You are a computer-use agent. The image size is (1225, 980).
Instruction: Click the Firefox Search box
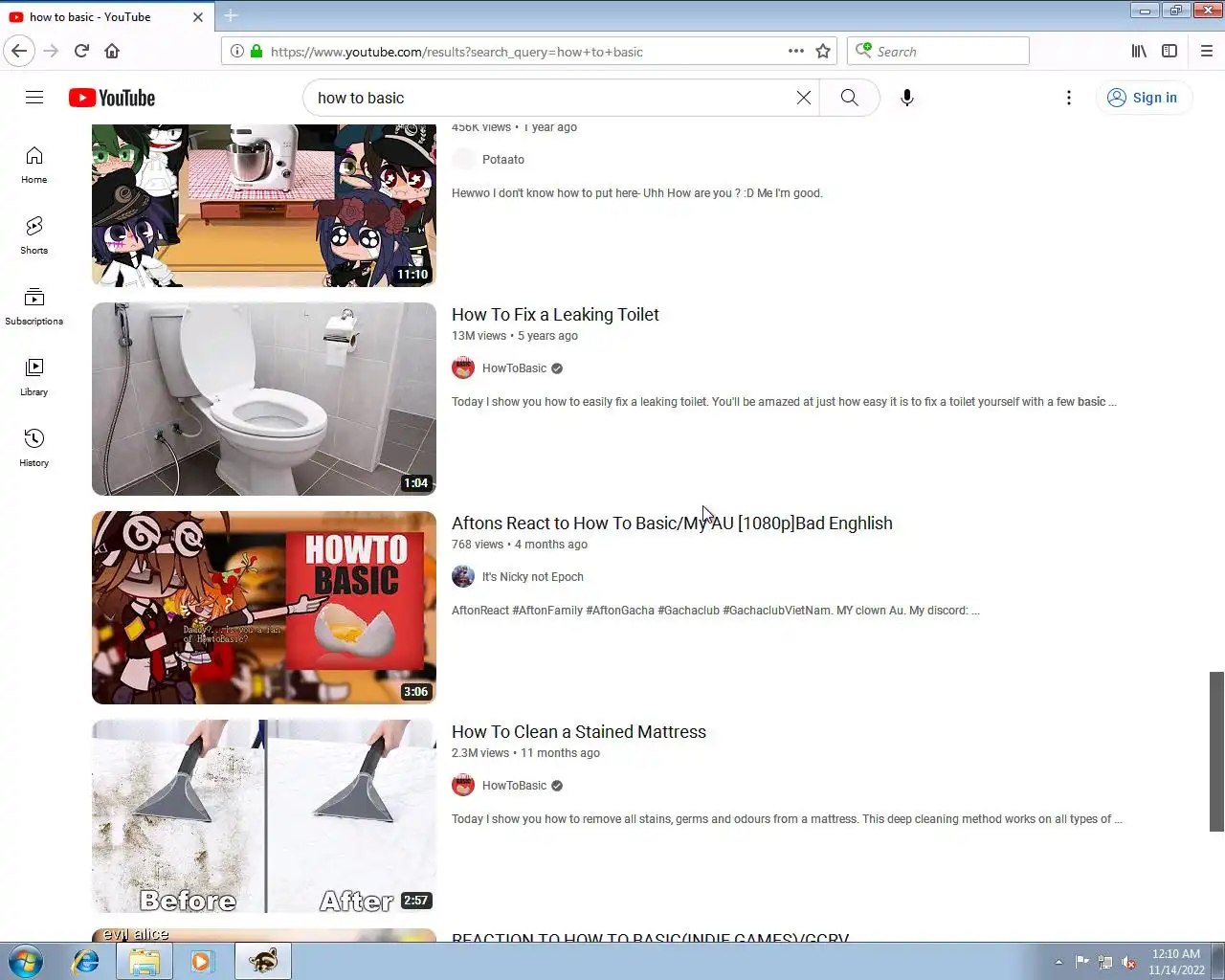(x=938, y=51)
